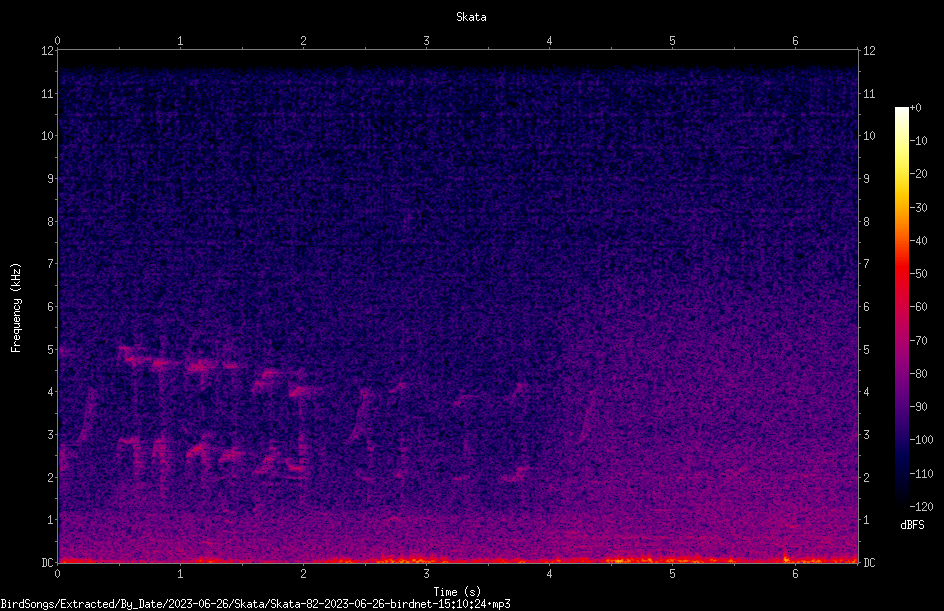Click the "-120" color scale label

921,507
